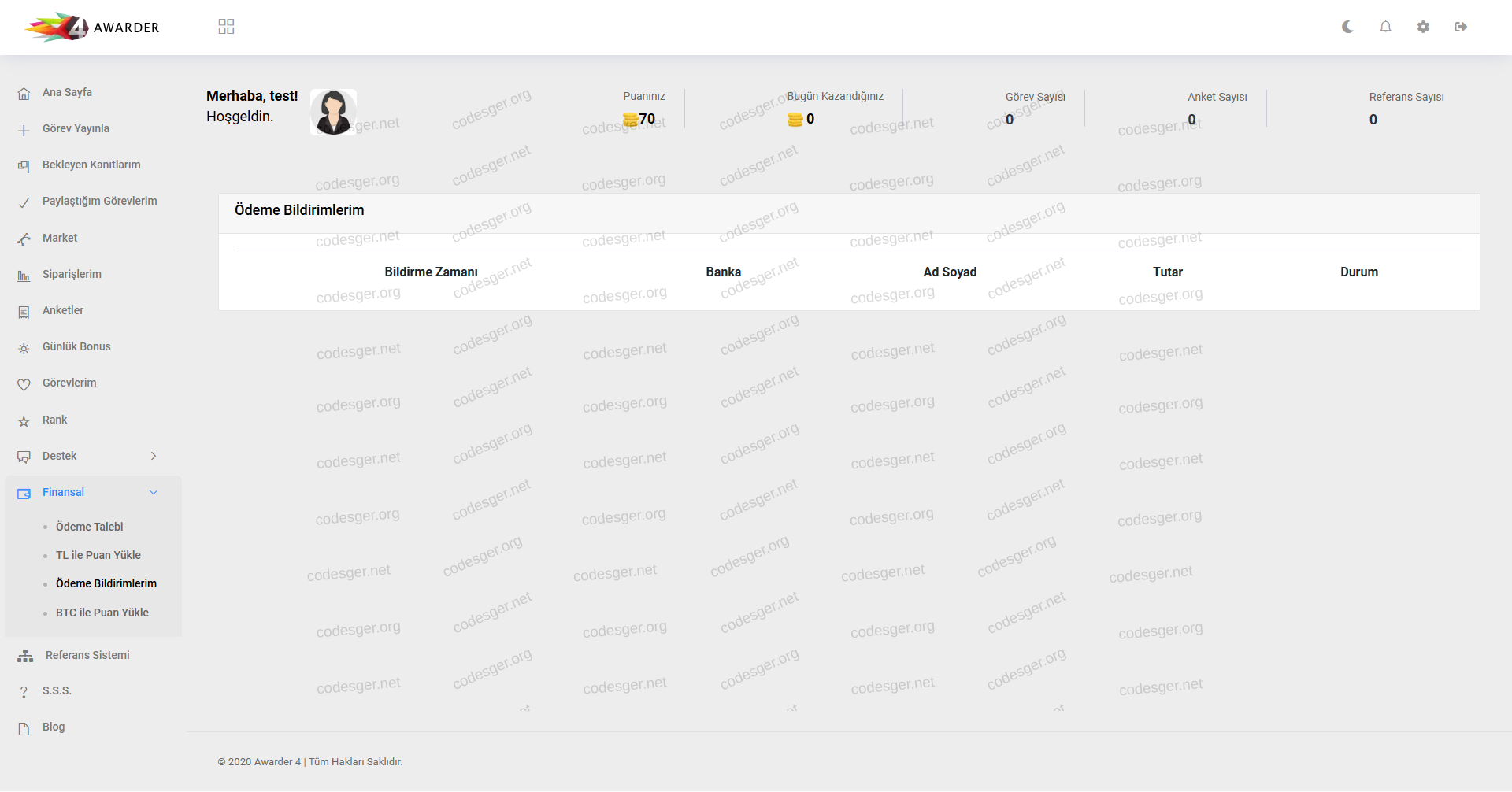Screen dimensions: 1512x792
Task: Open settings gear icon in header
Action: [1423, 27]
